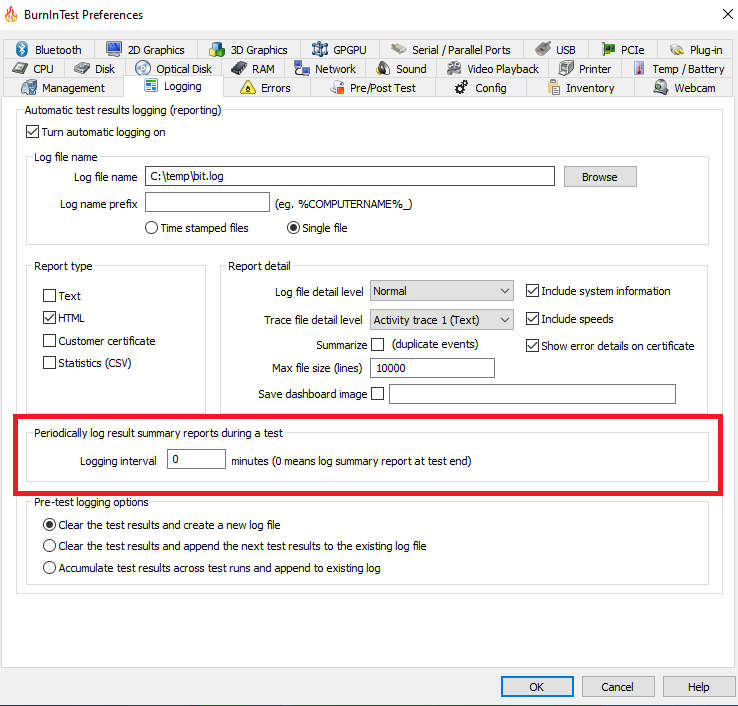
Task: Click the Video Playback projector icon
Action: [454, 68]
